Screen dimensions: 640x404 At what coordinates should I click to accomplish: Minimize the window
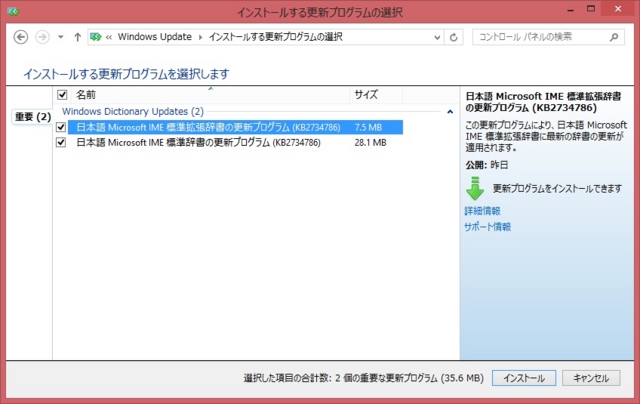[571, 10]
